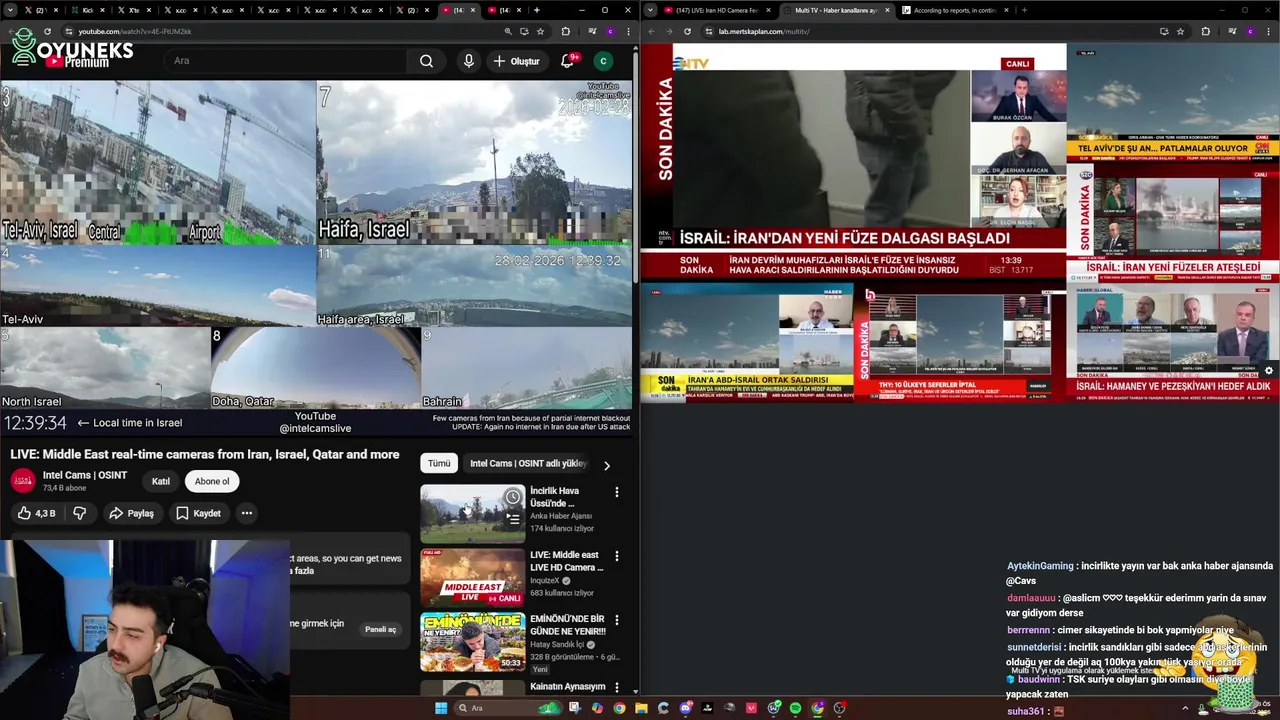Viewport: 1280px width, 720px height.
Task: Open Extensions puzzle icon in the left Chrome window
Action: coord(565,31)
